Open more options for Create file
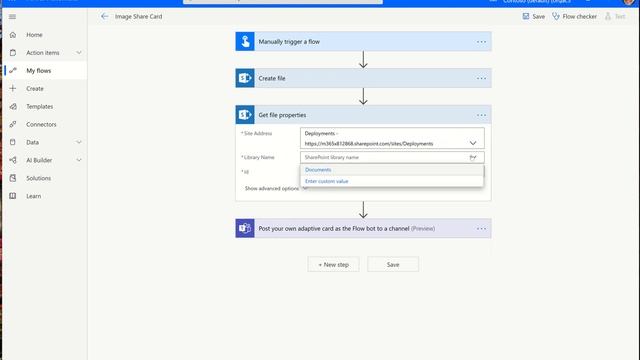The width and height of the screenshot is (640, 360). (481, 78)
